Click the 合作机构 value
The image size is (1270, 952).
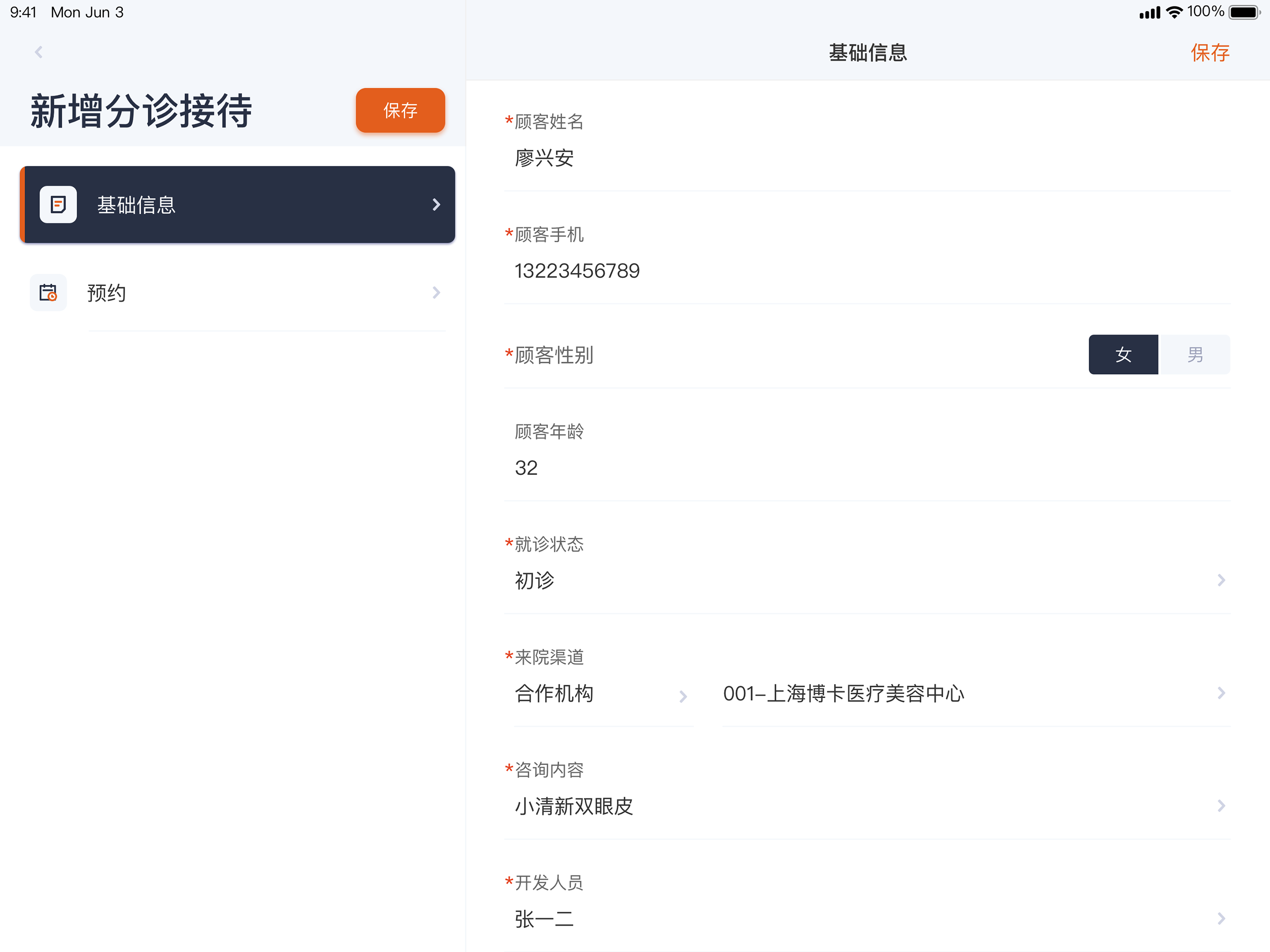554,694
